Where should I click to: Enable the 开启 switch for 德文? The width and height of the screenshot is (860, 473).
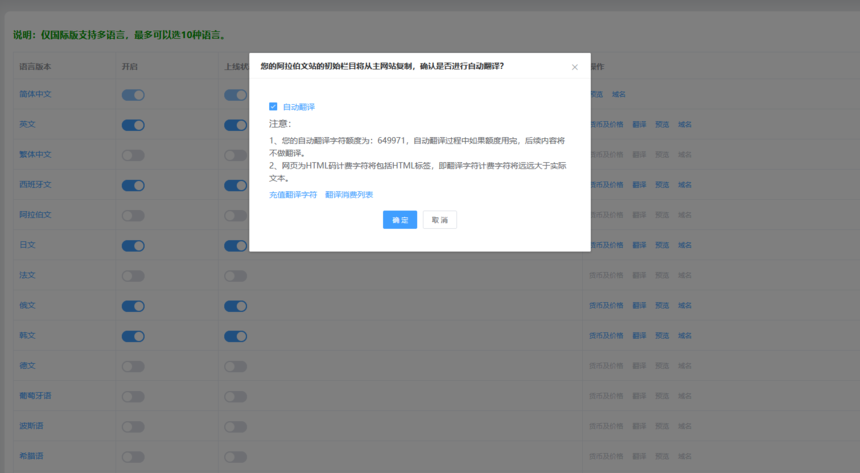(133, 367)
